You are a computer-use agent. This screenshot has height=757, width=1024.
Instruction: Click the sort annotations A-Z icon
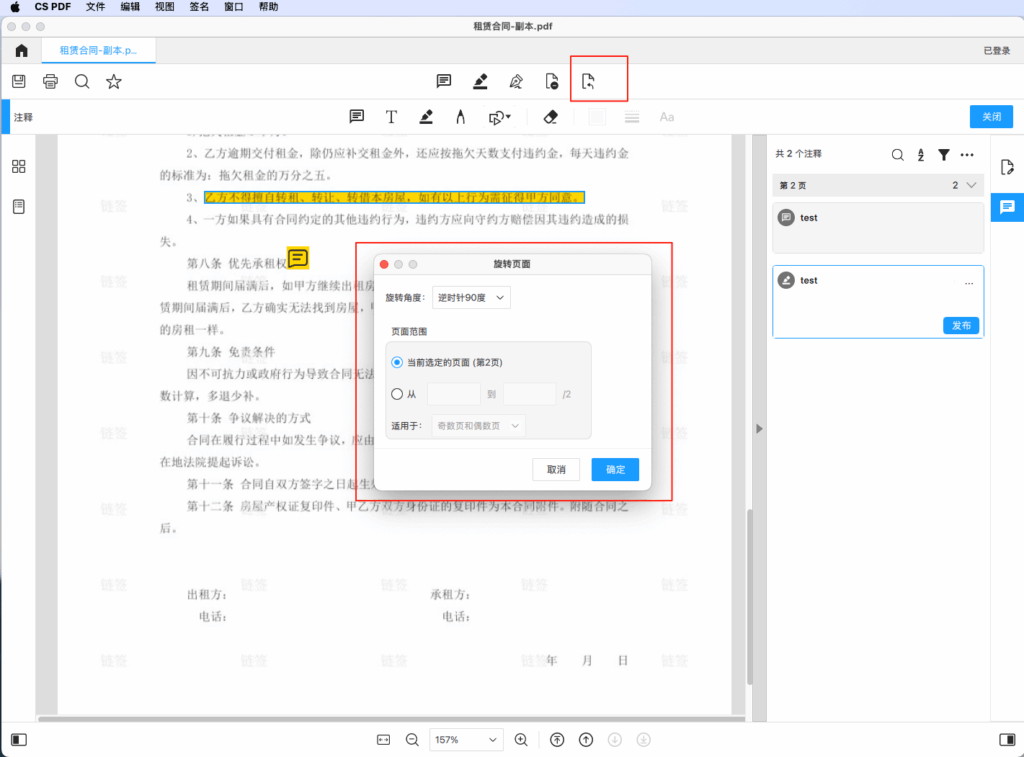pyautogui.click(x=921, y=155)
